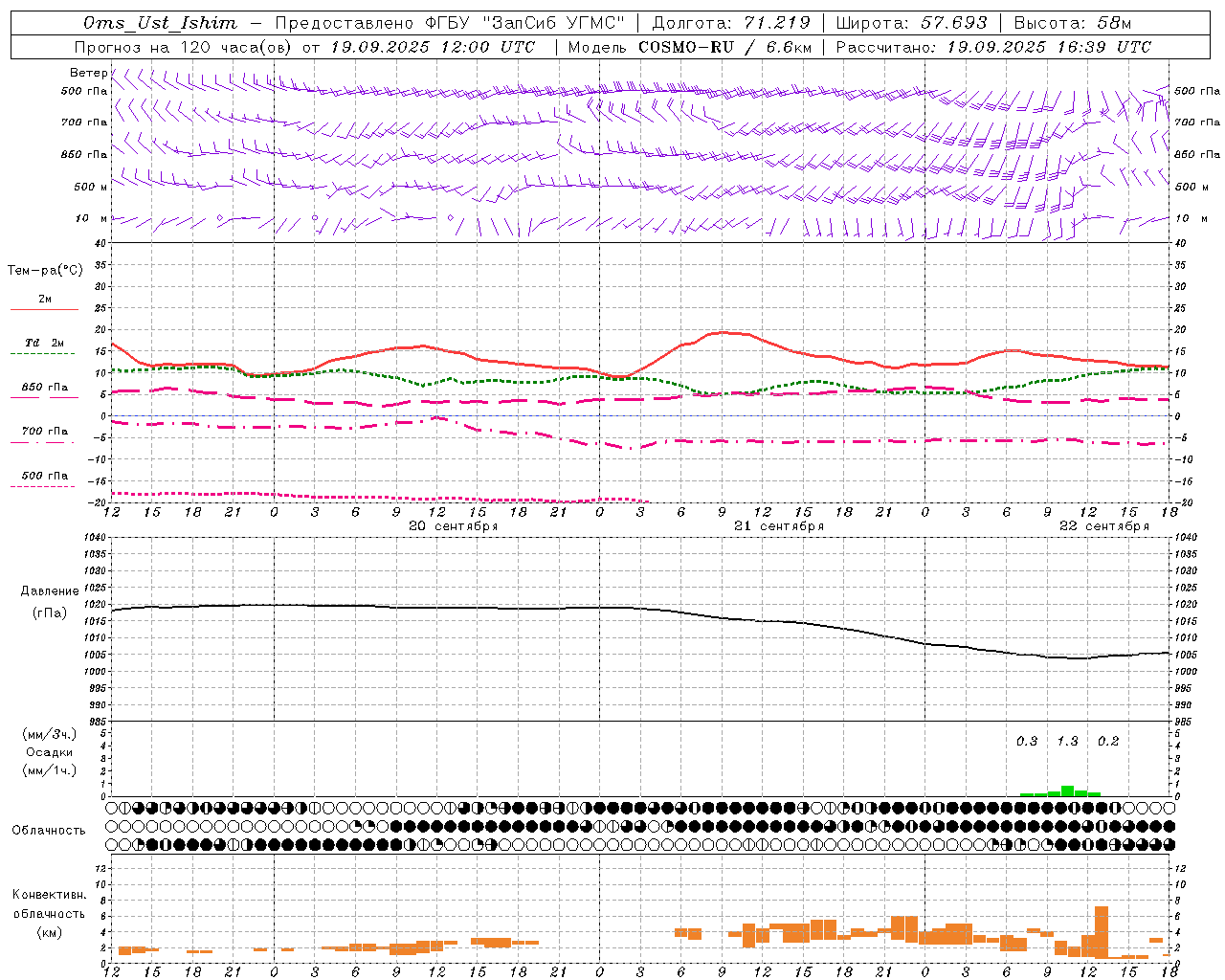Click the tallest orange convective cloud bar

pos(1101,932)
